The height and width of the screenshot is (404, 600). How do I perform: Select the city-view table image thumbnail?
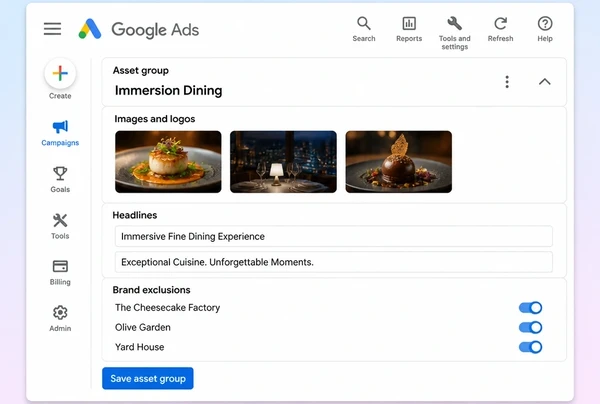[x=283, y=162]
